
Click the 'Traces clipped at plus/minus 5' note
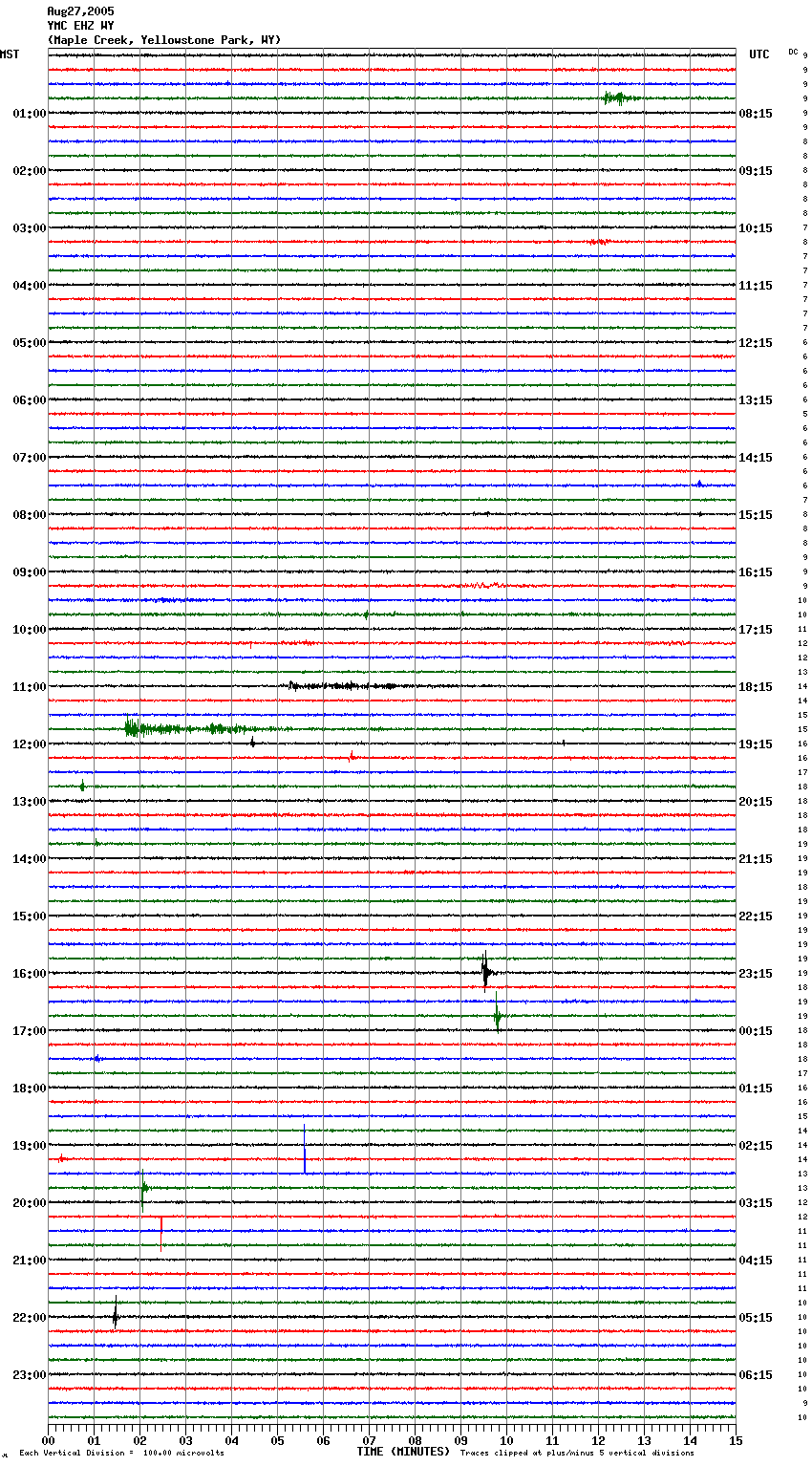[x=577, y=1454]
